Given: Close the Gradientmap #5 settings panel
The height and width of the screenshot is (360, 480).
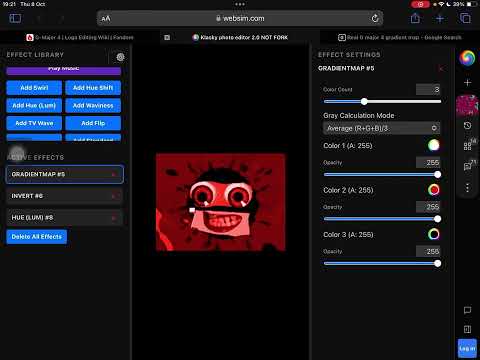Looking at the screenshot, I should [x=441, y=68].
